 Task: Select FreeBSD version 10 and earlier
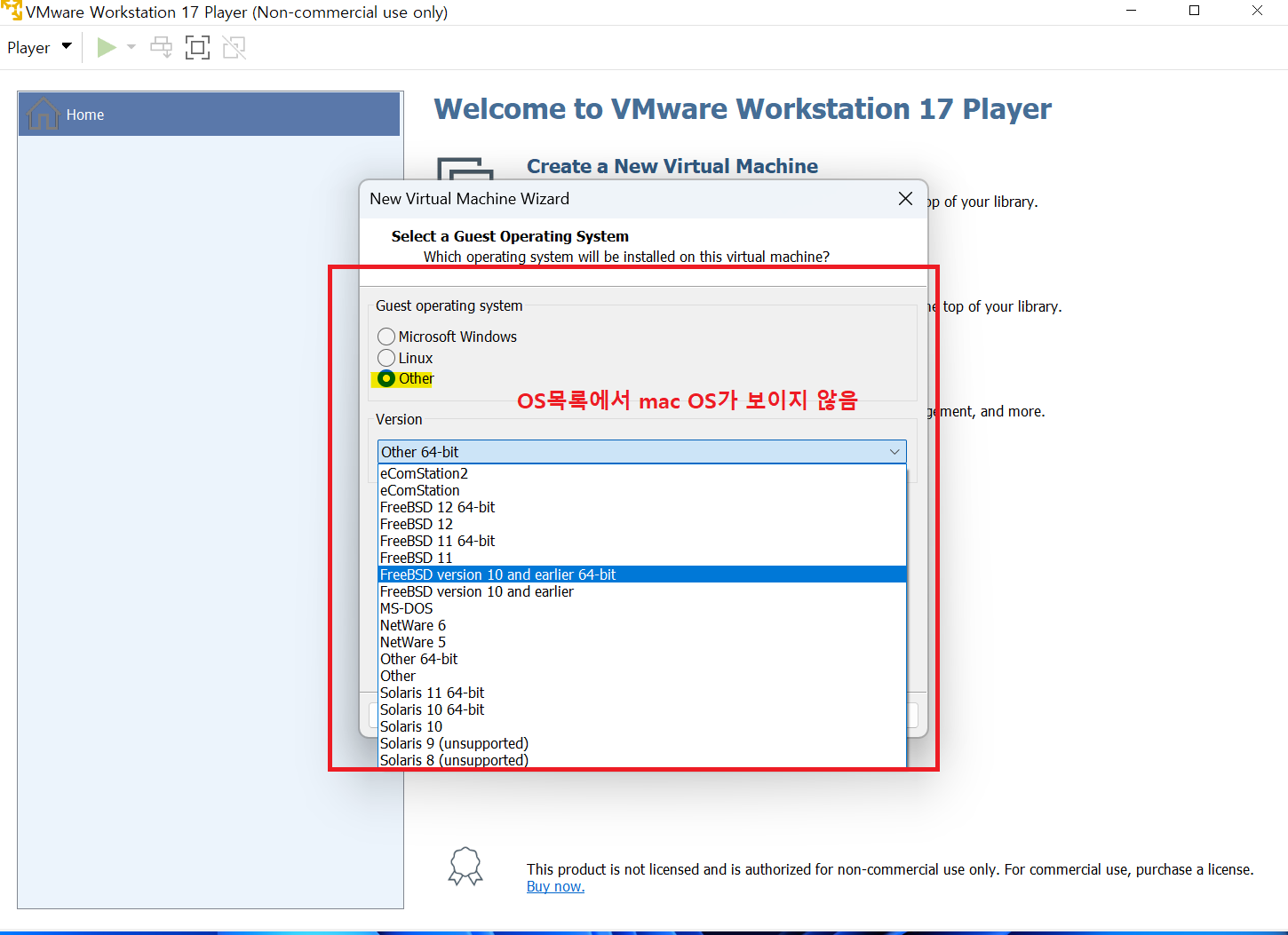642,591
